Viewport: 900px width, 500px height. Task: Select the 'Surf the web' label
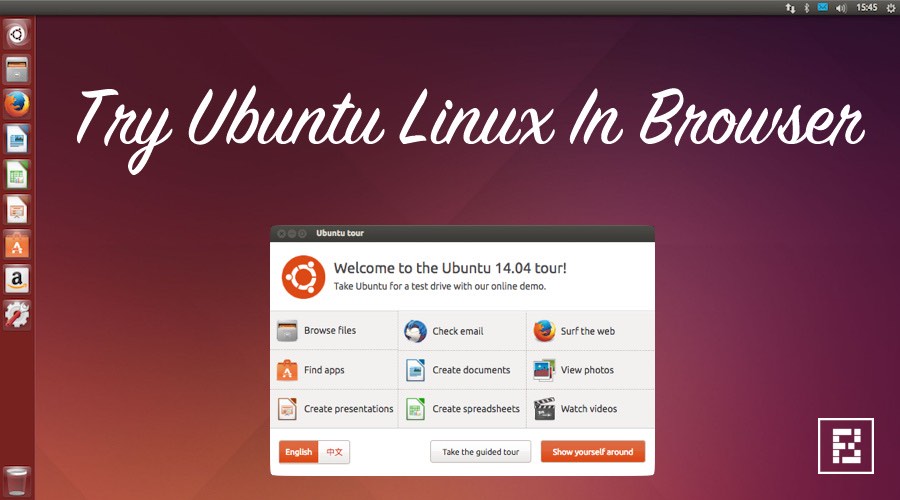587,331
